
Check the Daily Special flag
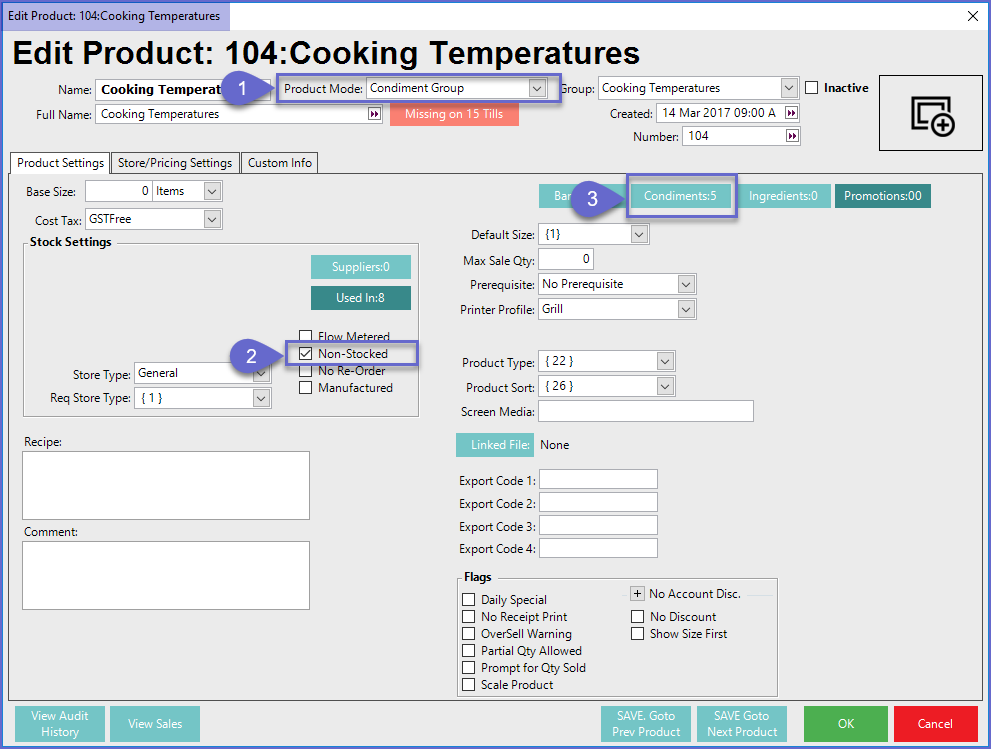tap(469, 600)
